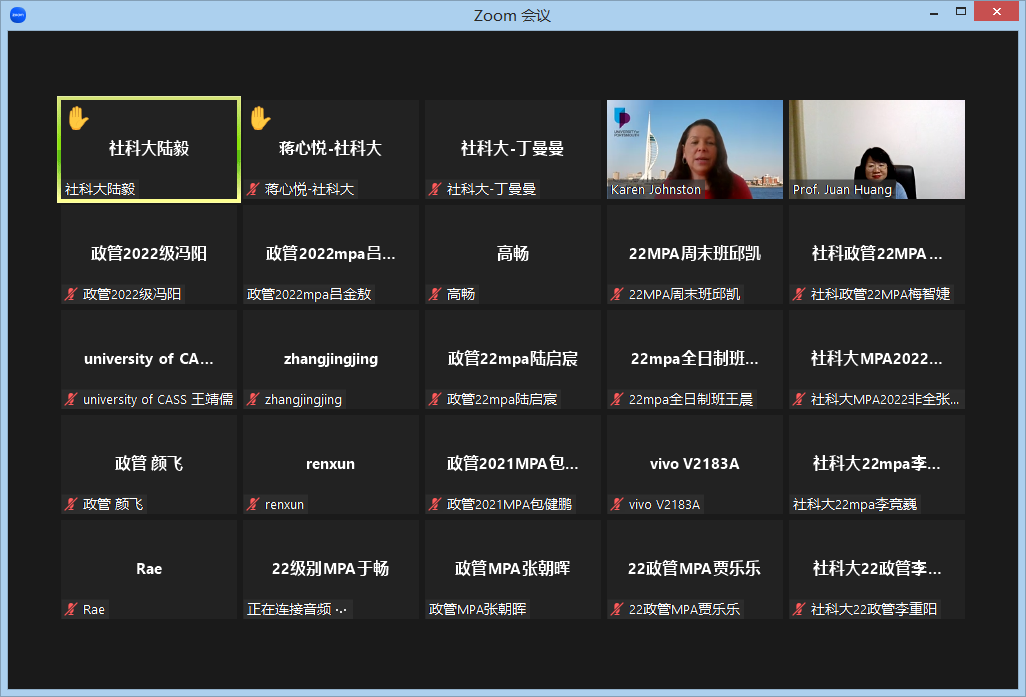Click muted mic icon beside 政管22mpa陆启宸
The width and height of the screenshot is (1026, 697).
435,399
